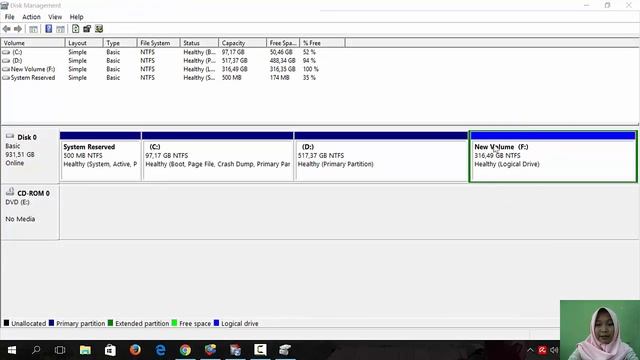Select the (C:) 97,17 GB partition block
This screenshot has height=360, width=640.
click(218, 156)
